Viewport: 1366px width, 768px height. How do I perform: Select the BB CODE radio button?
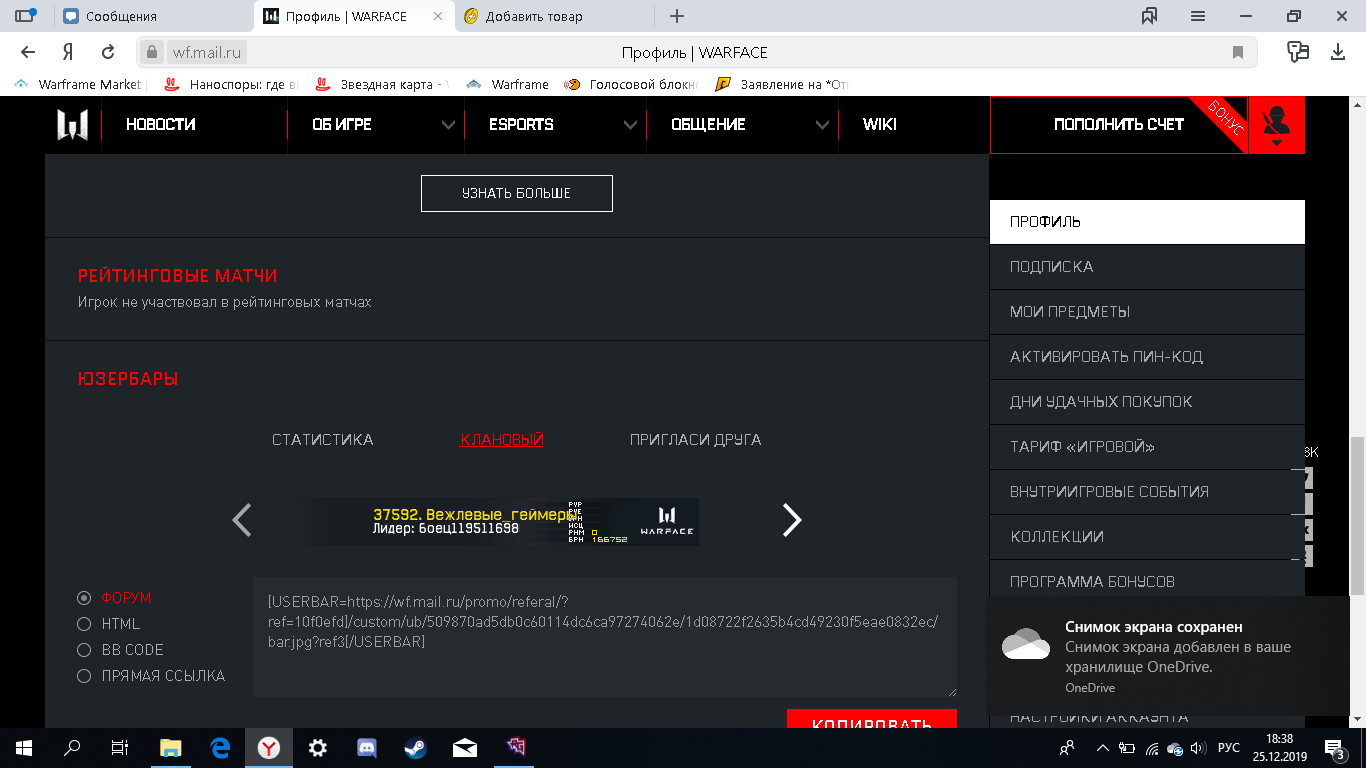84,650
